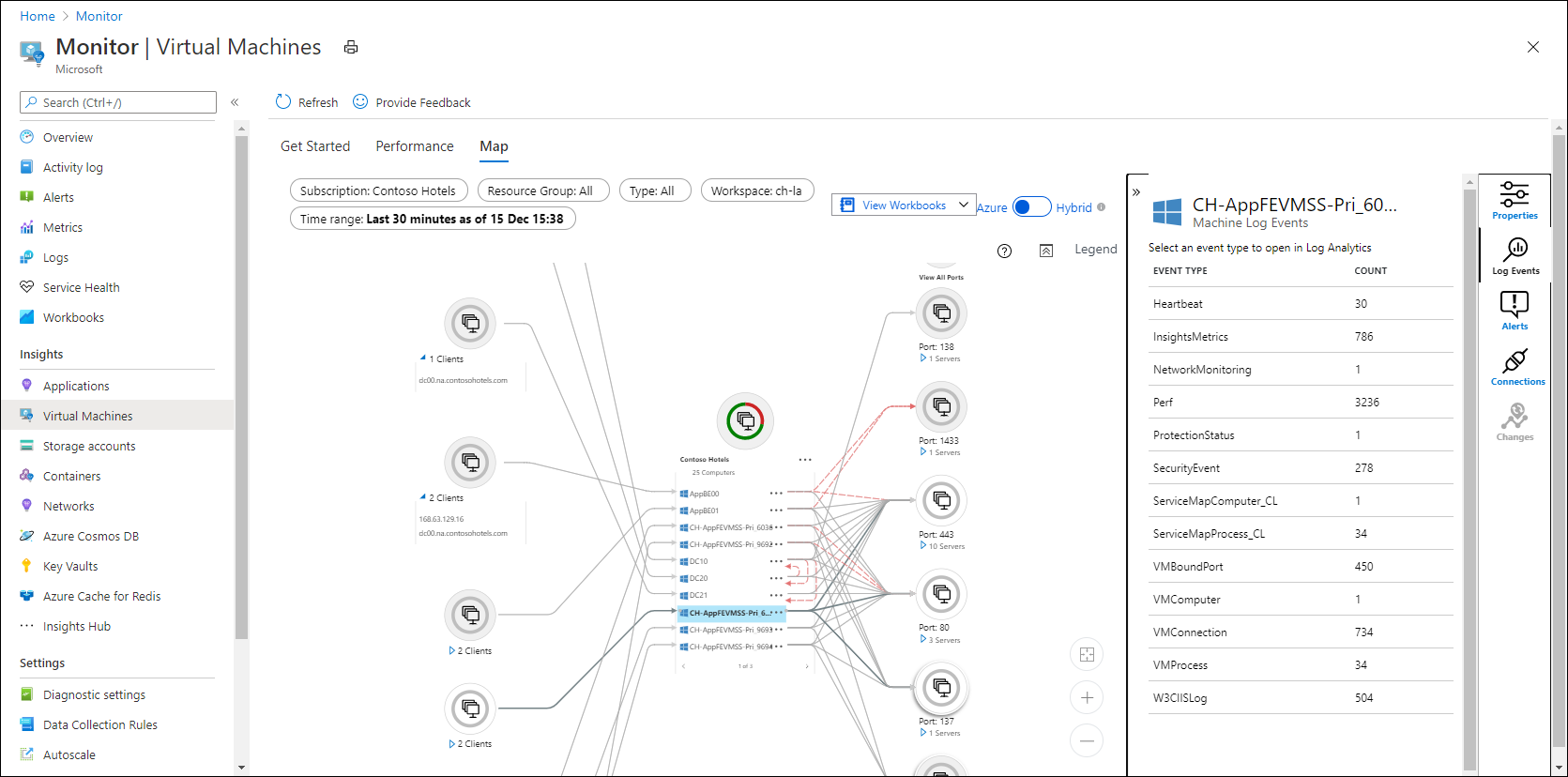Viewport: 1568px width, 777px height.
Task: Expand the 10 Servers list for Port 443
Action: (x=923, y=545)
